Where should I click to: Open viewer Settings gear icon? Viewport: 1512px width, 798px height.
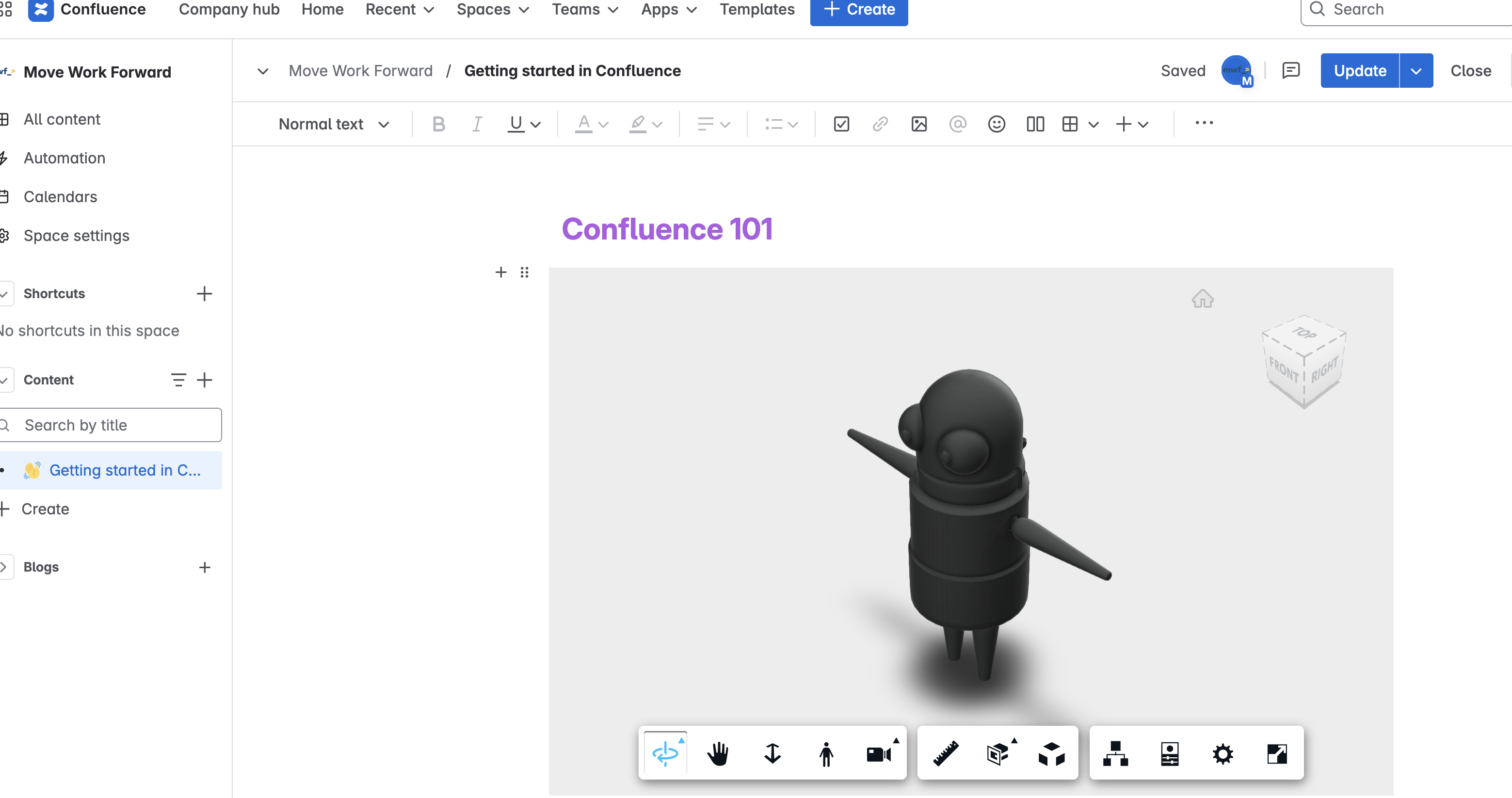pos(1222,753)
